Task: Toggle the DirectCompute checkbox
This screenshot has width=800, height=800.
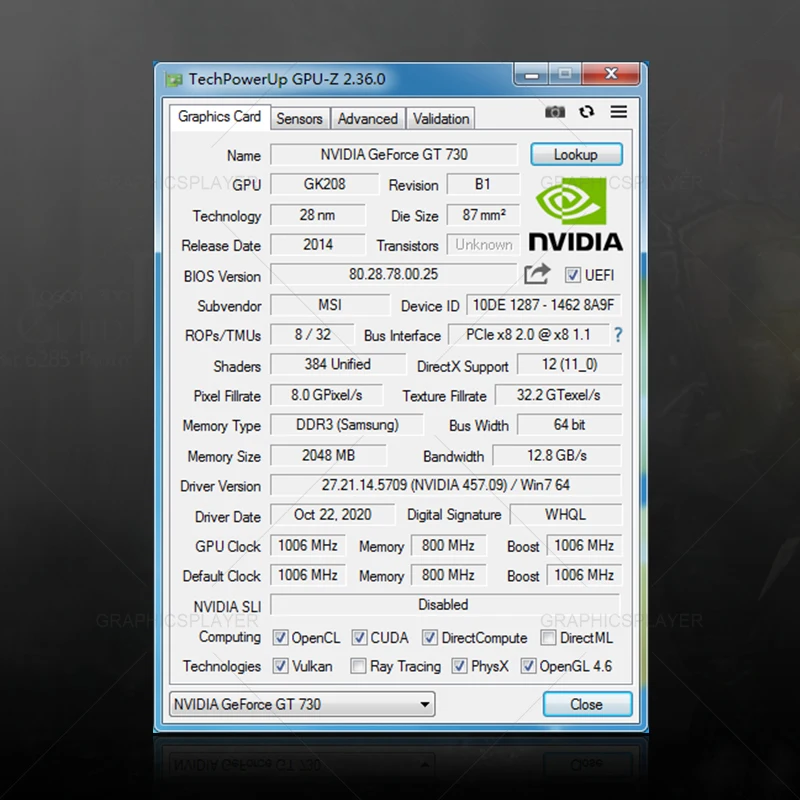Action: tap(429, 637)
